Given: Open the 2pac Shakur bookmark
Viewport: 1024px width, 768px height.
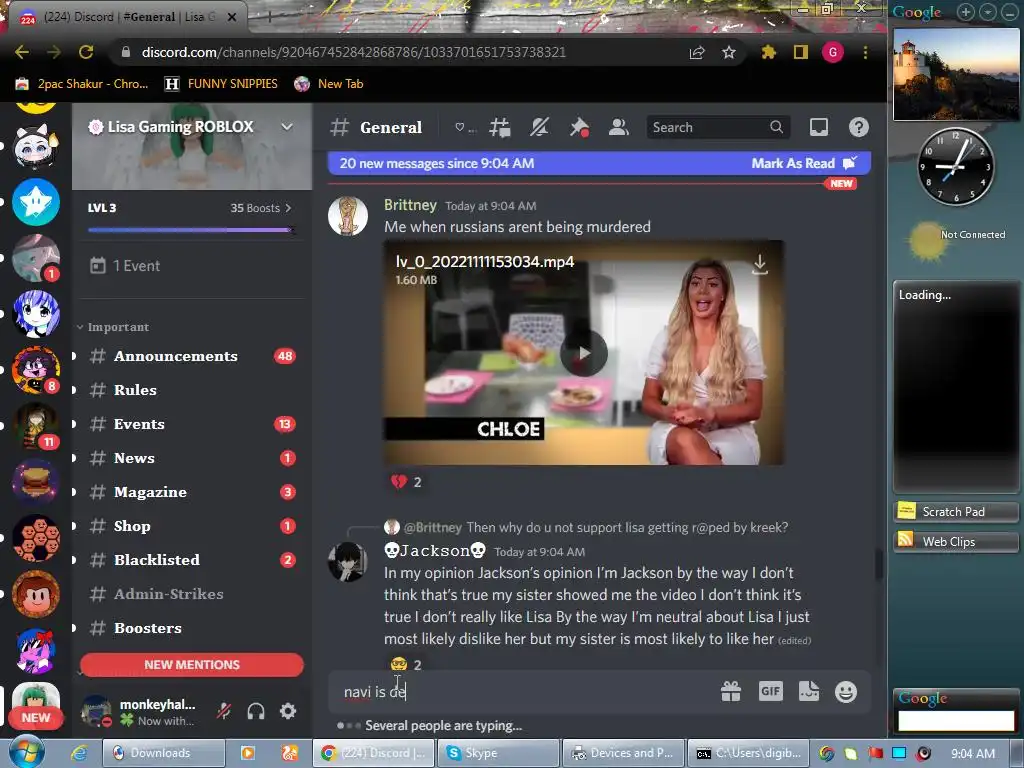Looking at the screenshot, I should [x=82, y=84].
